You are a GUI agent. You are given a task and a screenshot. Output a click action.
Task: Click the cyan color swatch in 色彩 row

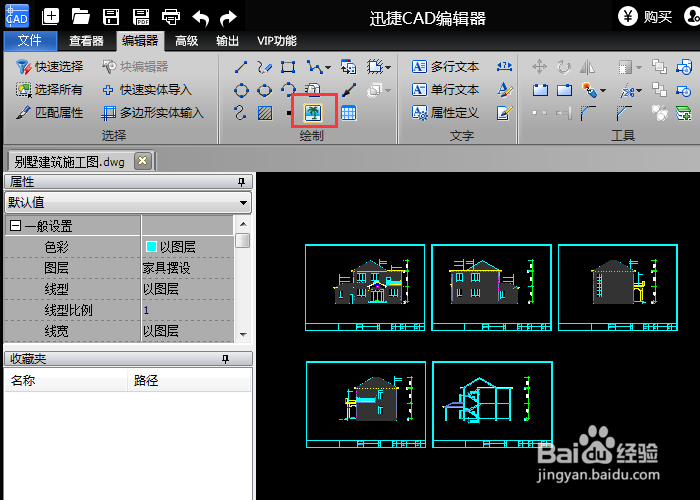[151, 246]
